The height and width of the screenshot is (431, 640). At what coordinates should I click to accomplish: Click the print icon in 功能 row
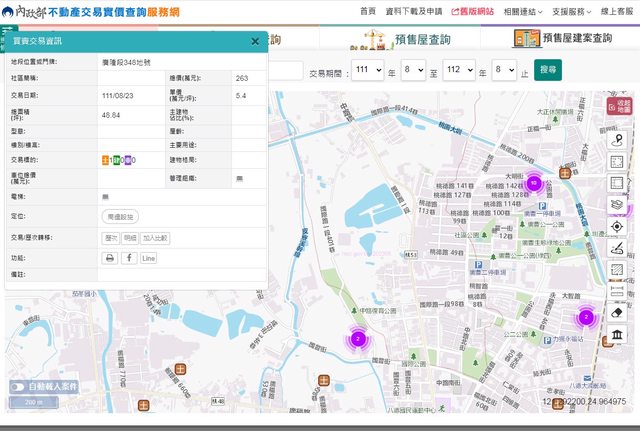pyautogui.click(x=110, y=258)
